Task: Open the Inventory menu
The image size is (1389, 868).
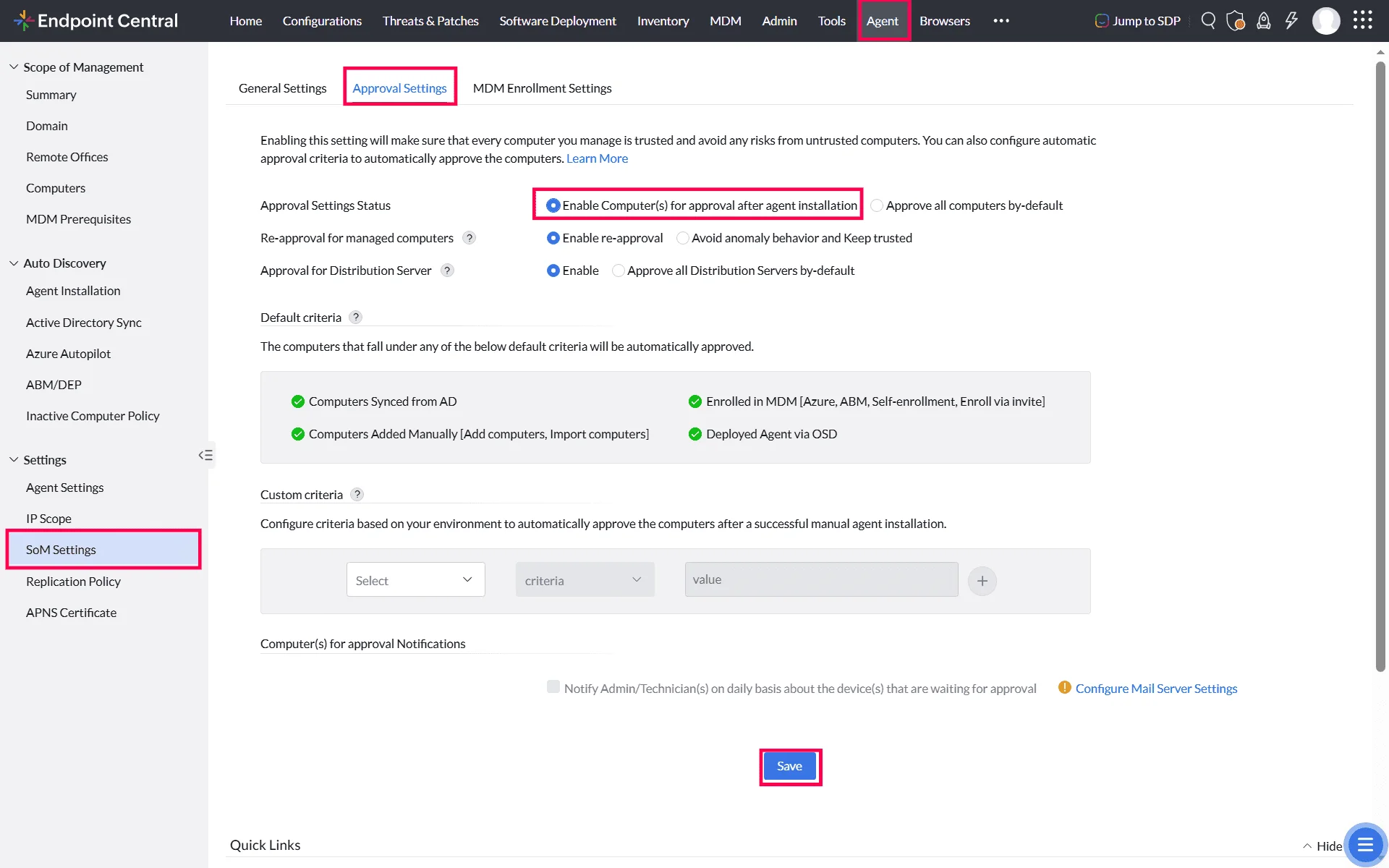Action: pos(663,21)
